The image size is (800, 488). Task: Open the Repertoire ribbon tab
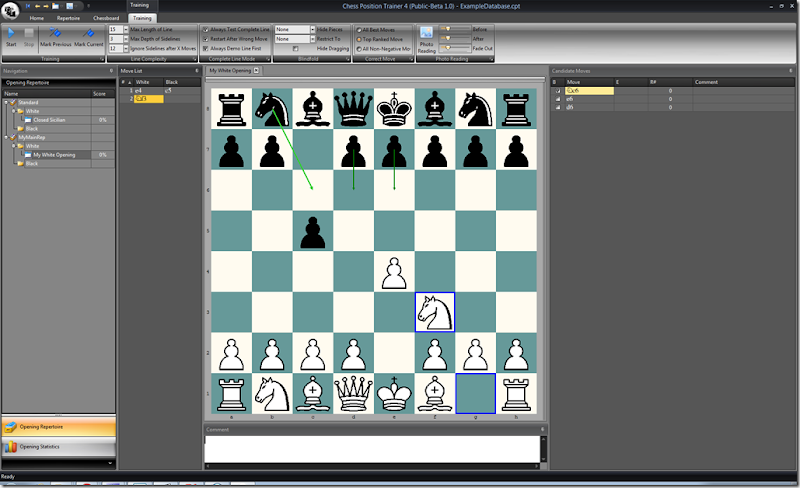coord(69,18)
